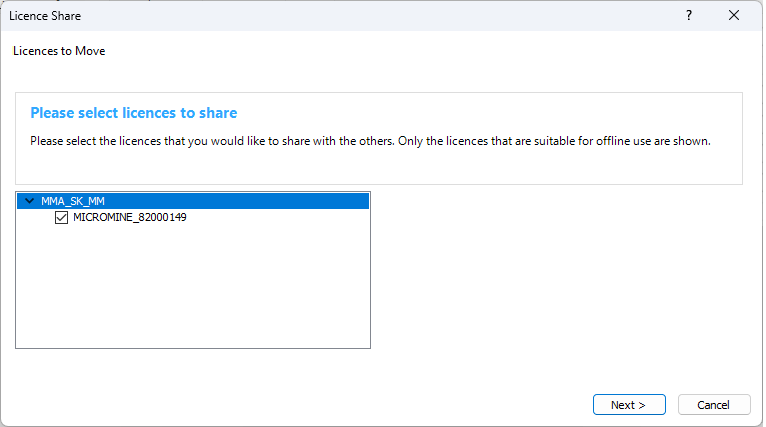The image size is (766, 427).
Task: Click empty footer area left of Next button
Action: (x=300, y=405)
